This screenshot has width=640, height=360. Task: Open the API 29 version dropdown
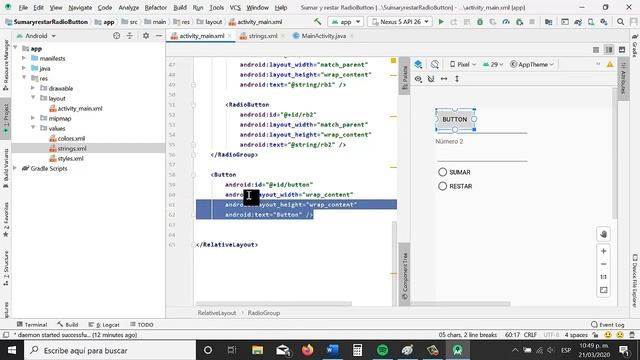493,64
